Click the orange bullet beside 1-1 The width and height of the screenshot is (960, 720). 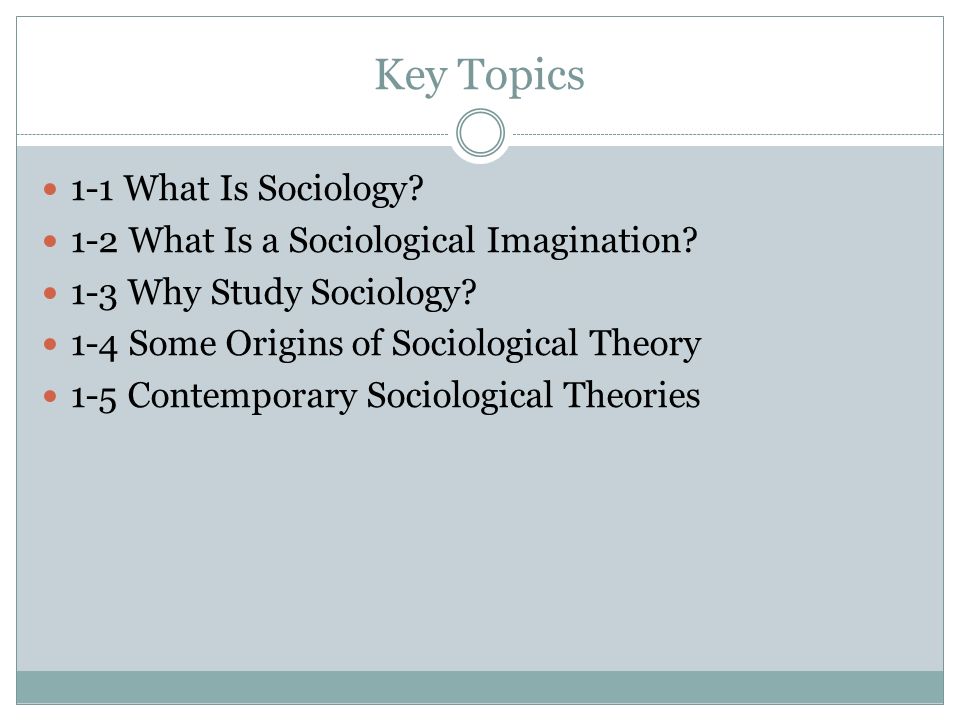(50, 189)
